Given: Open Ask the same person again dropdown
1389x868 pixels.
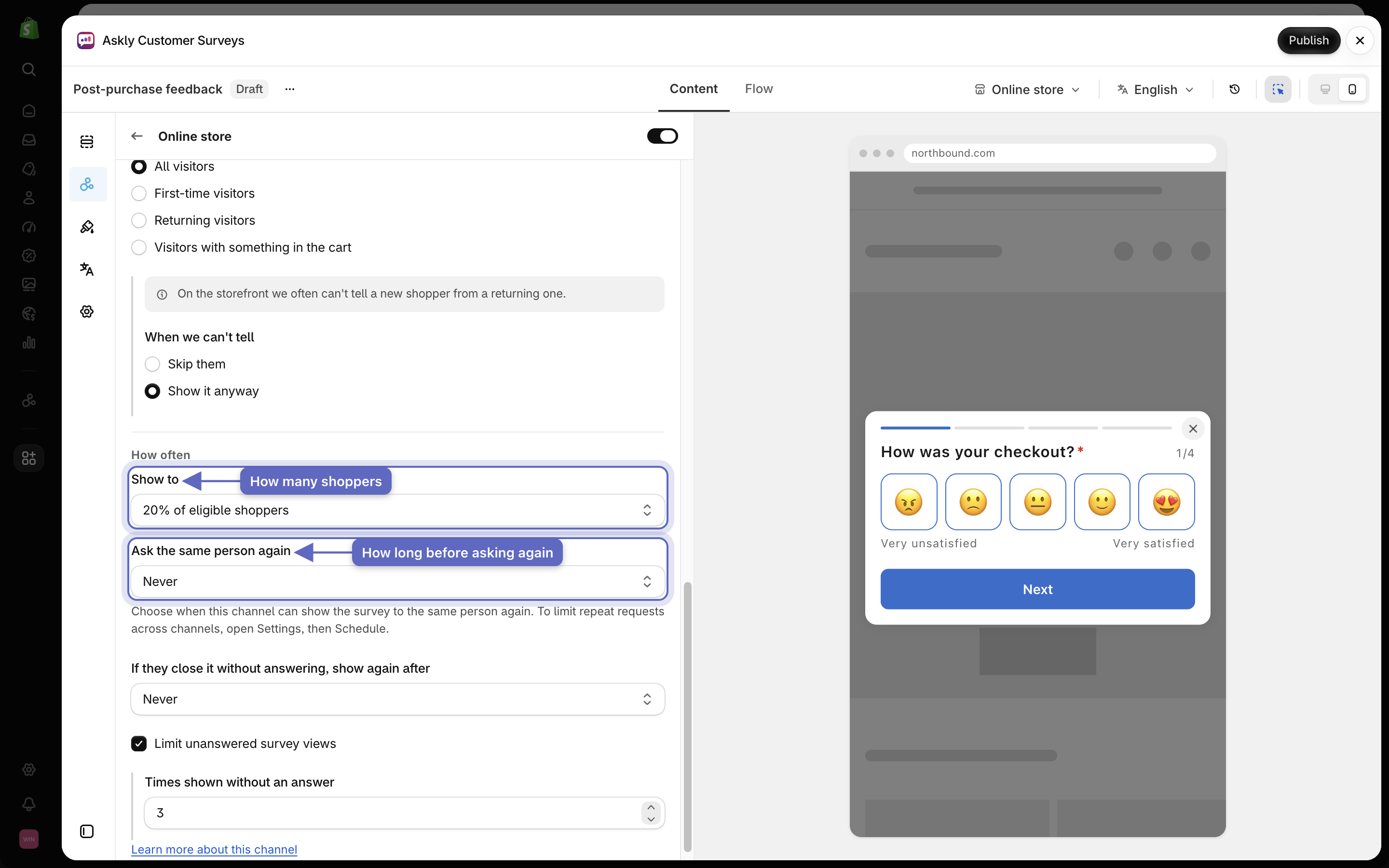Looking at the screenshot, I should 398,582.
